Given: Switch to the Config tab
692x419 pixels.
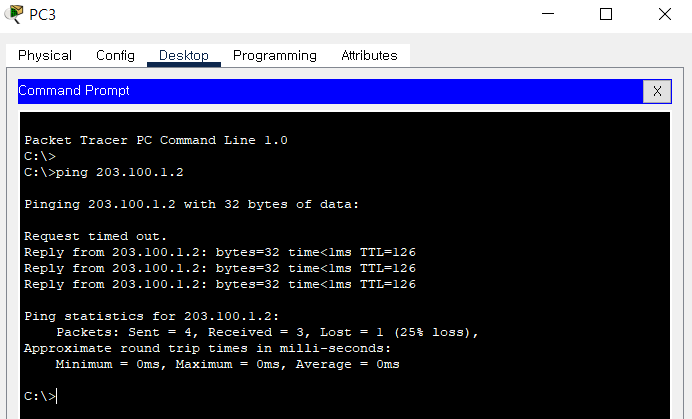Looking at the screenshot, I should tap(115, 56).
